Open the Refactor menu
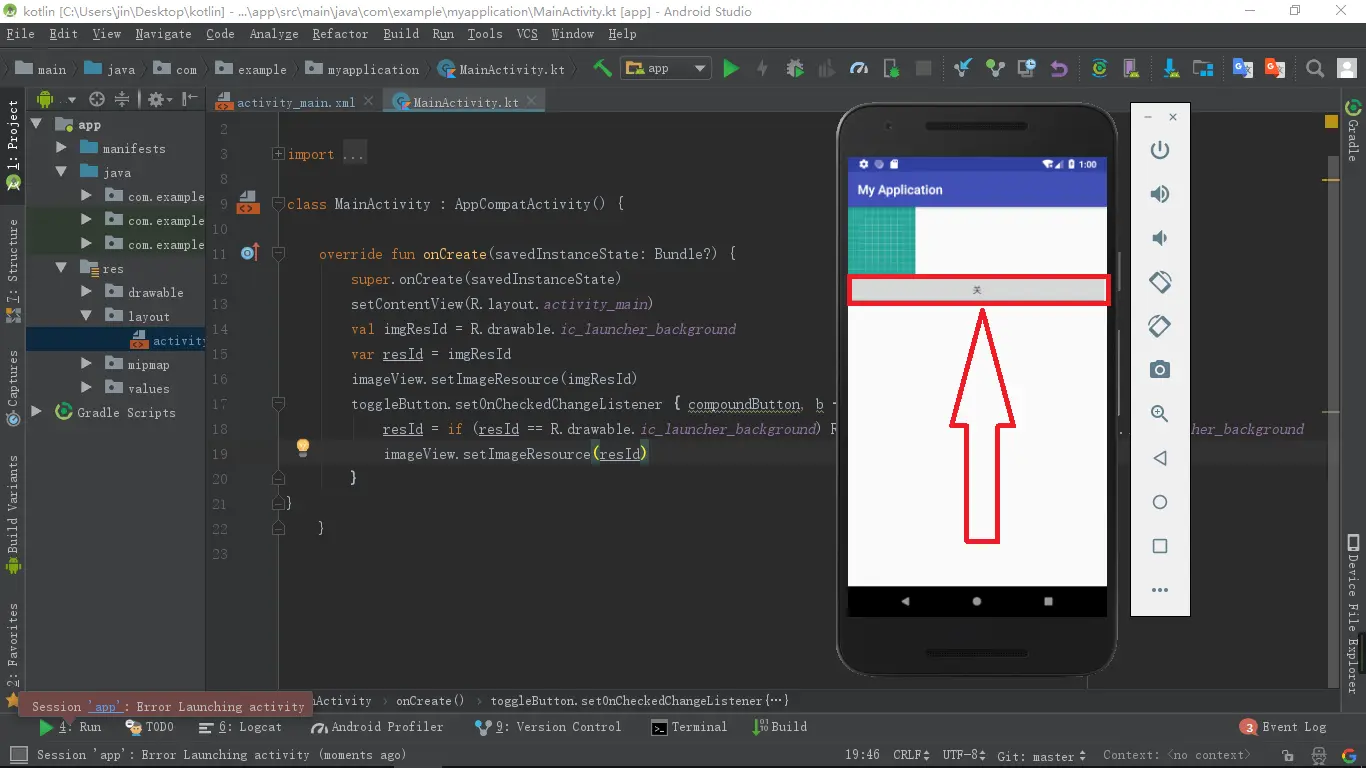1366x768 pixels. pos(340,33)
